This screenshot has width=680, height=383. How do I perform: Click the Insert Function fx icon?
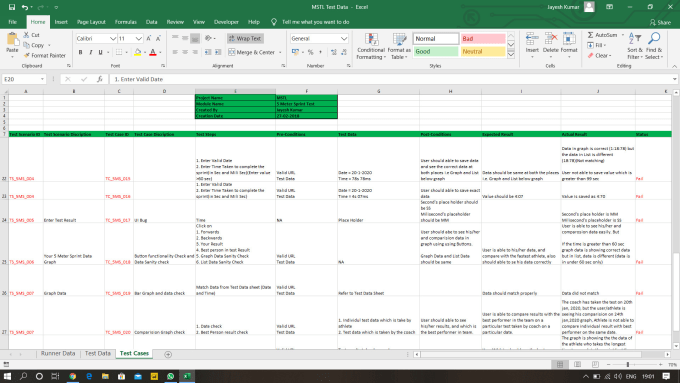[100, 79]
